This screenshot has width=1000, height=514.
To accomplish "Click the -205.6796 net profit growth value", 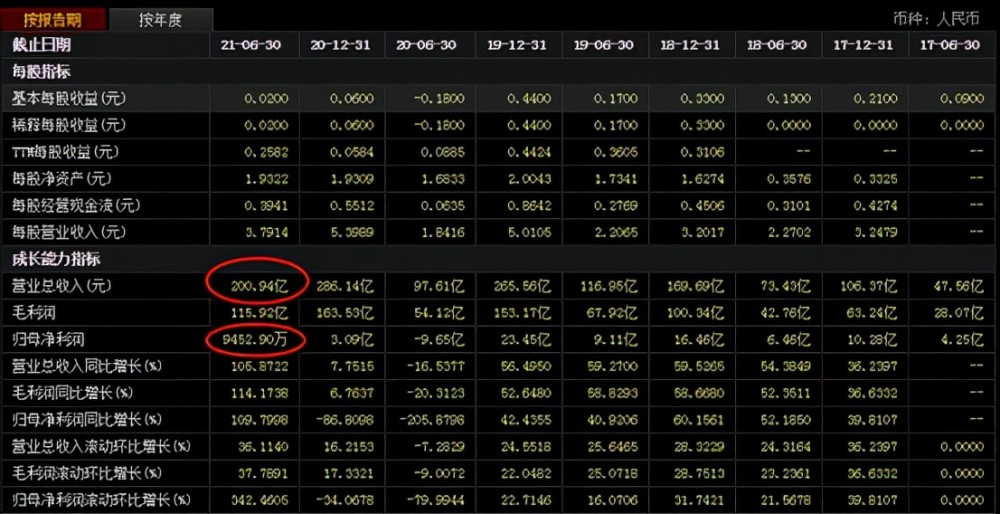I will click(432, 420).
